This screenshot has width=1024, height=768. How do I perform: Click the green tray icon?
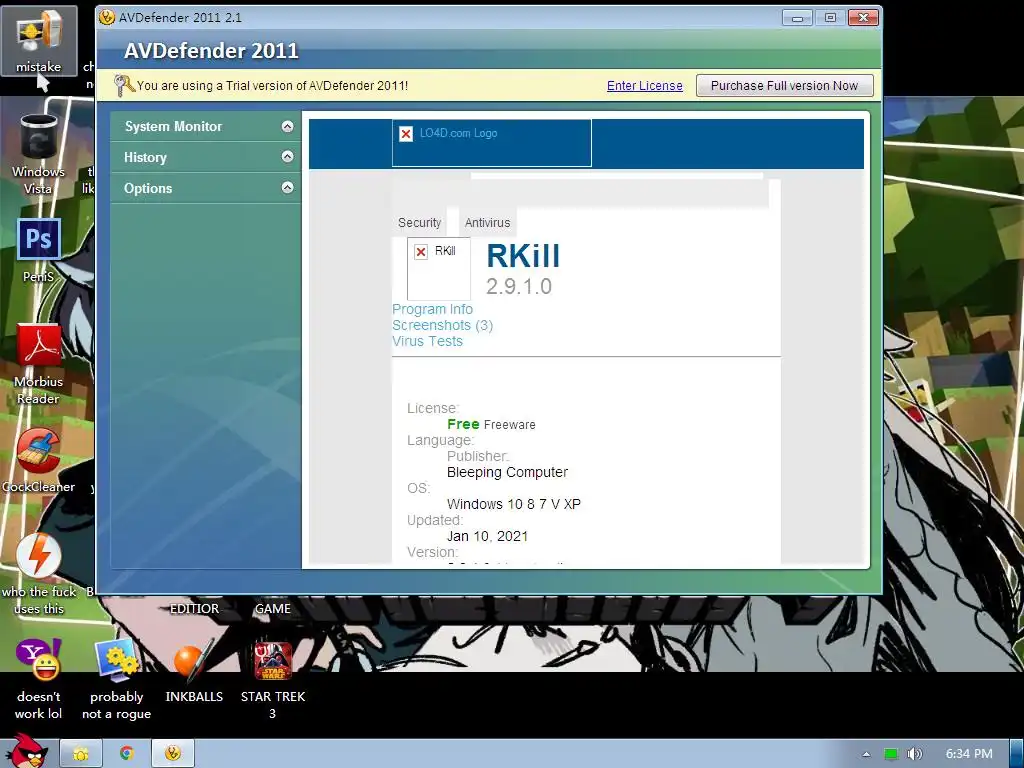coord(890,754)
